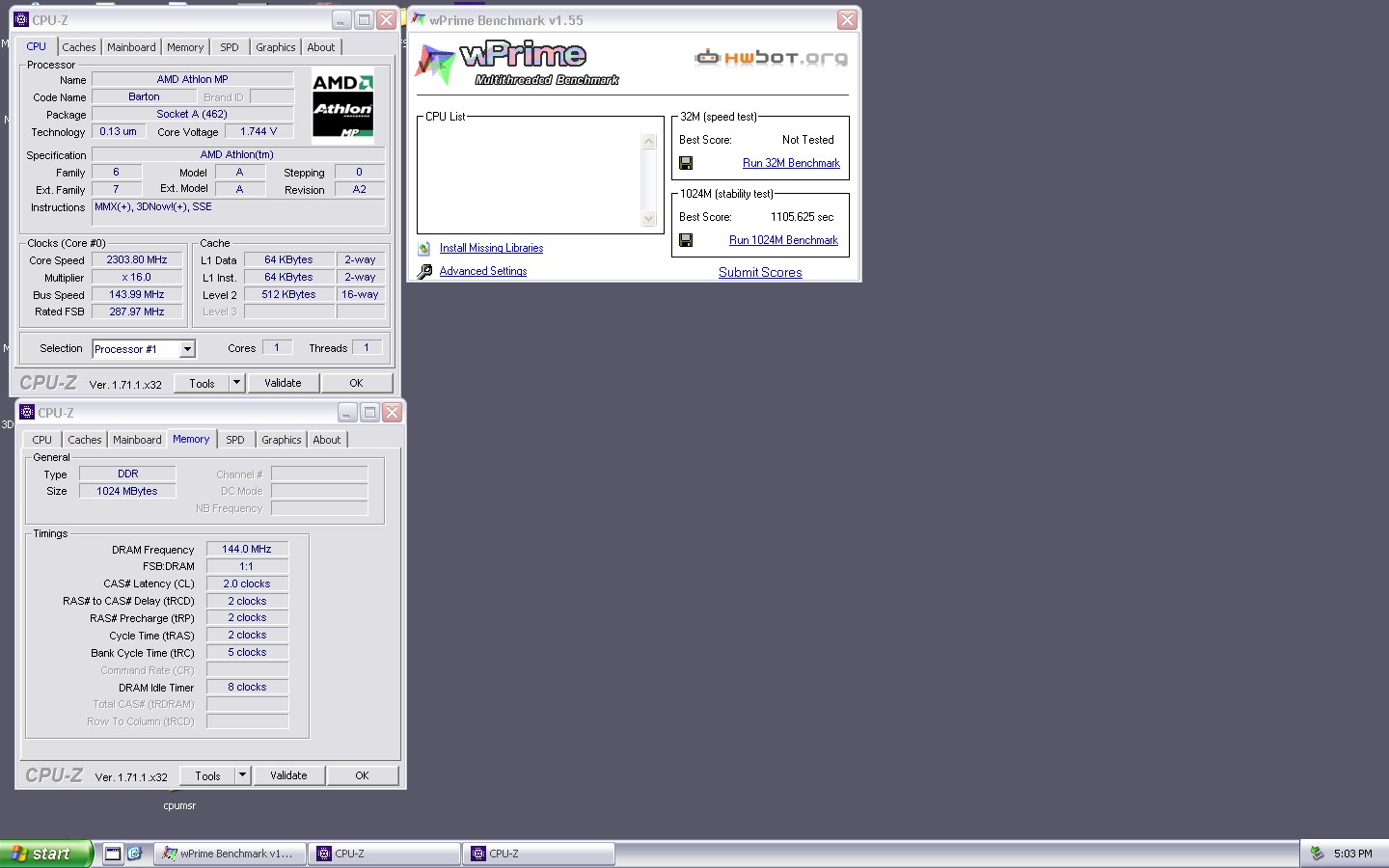Screen dimensions: 1389x868
Task: Click the cpumsr desktop label
Action: (179, 805)
